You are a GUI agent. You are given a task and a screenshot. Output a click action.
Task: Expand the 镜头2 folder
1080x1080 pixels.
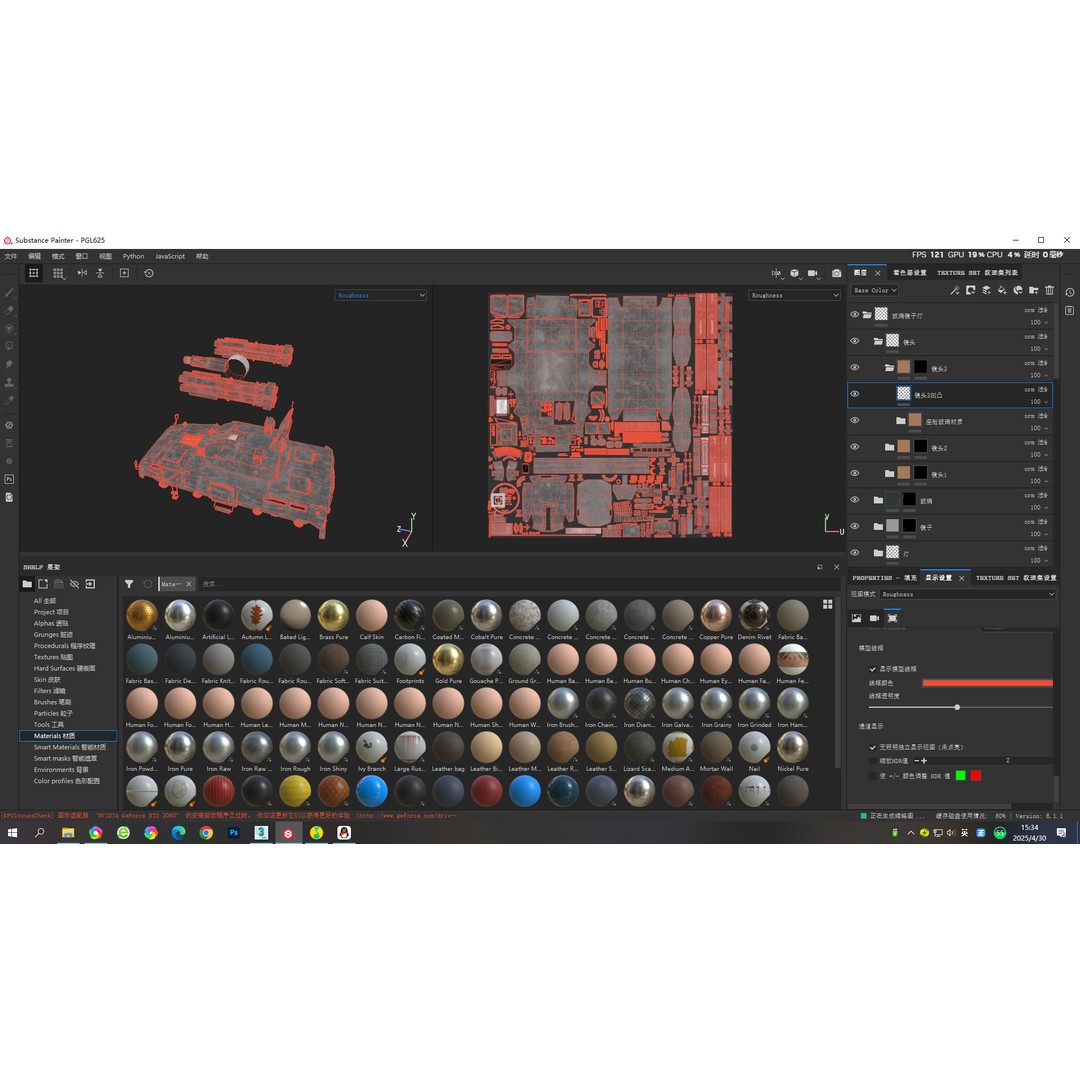click(889, 447)
